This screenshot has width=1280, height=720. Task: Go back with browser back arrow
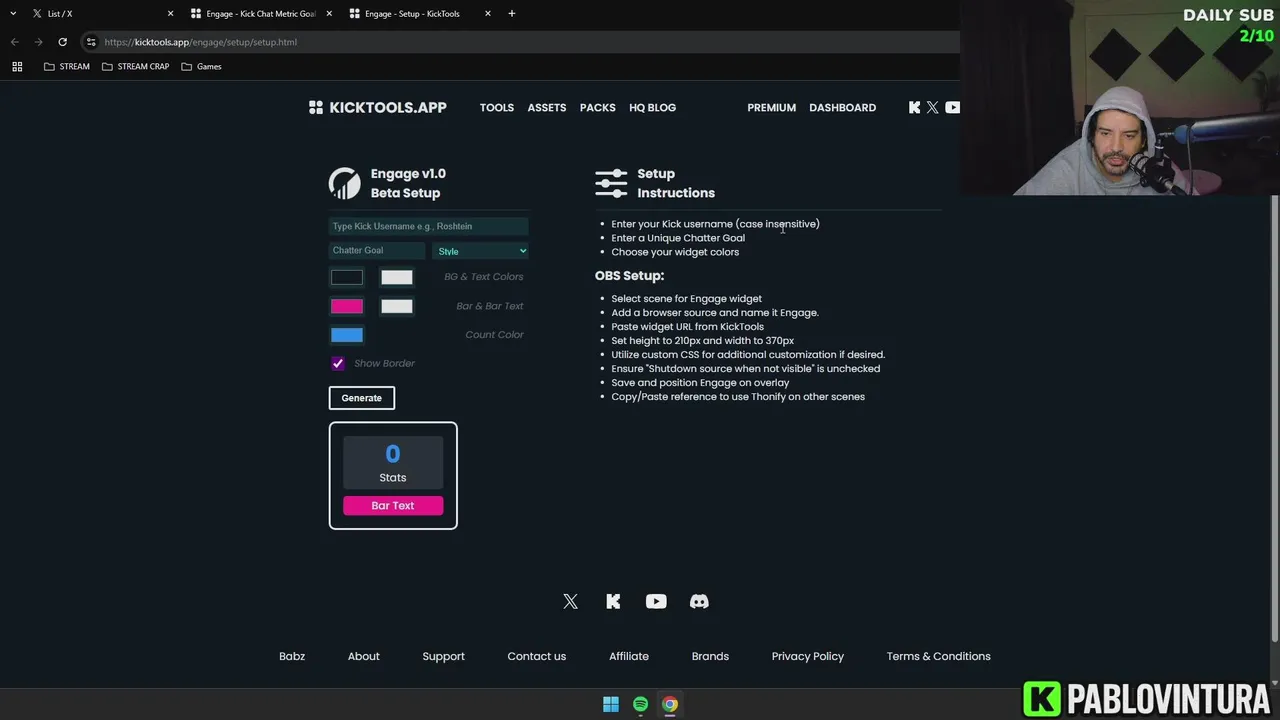tap(14, 42)
